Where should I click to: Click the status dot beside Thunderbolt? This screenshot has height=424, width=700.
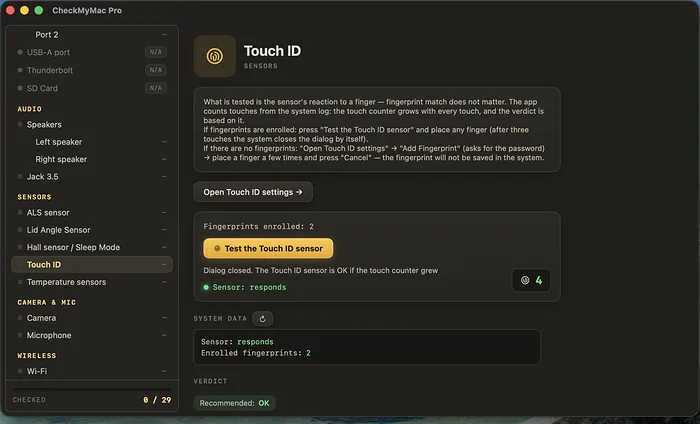[x=20, y=70]
